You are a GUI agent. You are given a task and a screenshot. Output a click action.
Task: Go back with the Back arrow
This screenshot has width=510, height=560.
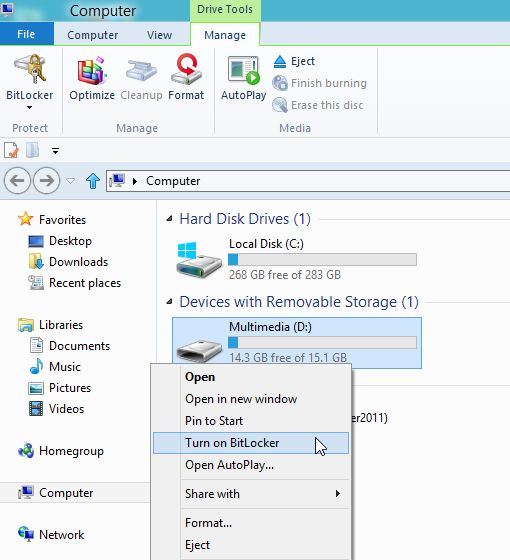[17, 181]
